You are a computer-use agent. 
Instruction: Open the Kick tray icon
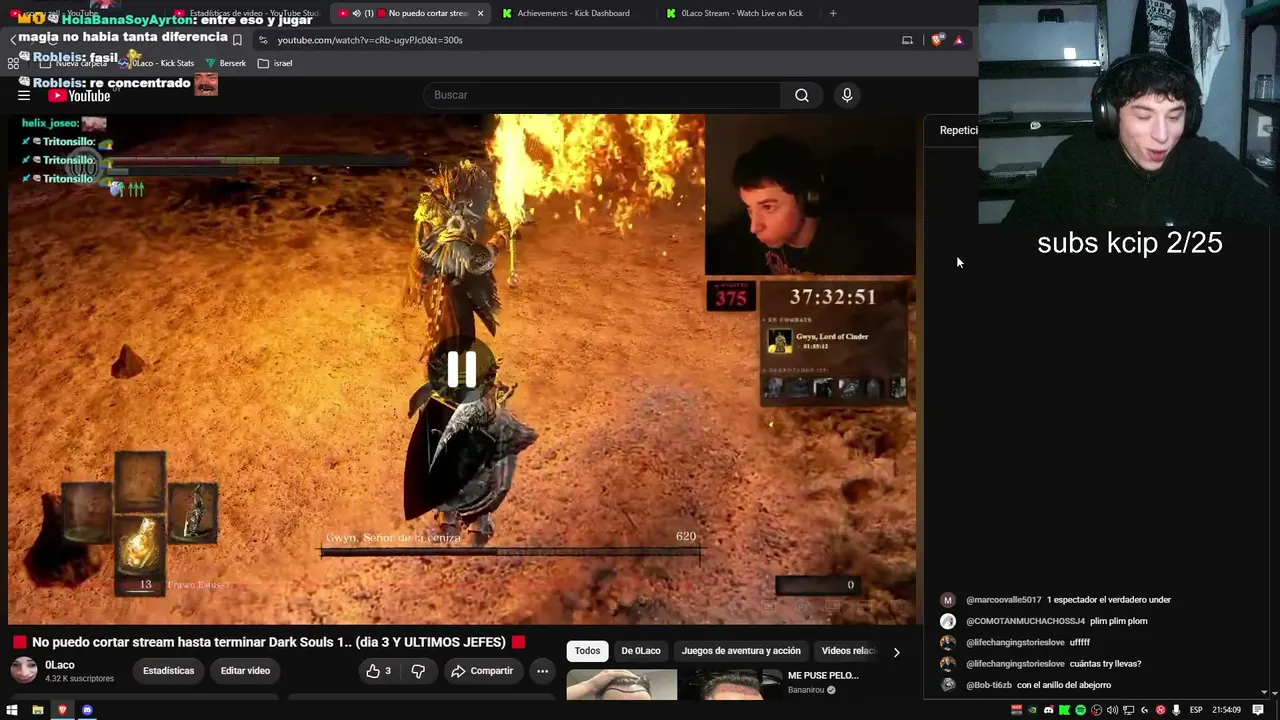(x=1064, y=710)
